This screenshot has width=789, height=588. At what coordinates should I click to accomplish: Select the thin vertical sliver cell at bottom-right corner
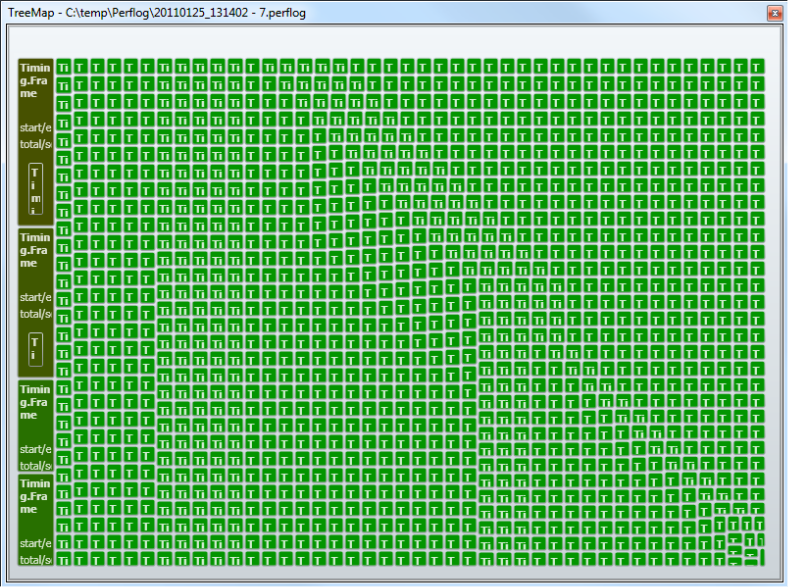762,557
